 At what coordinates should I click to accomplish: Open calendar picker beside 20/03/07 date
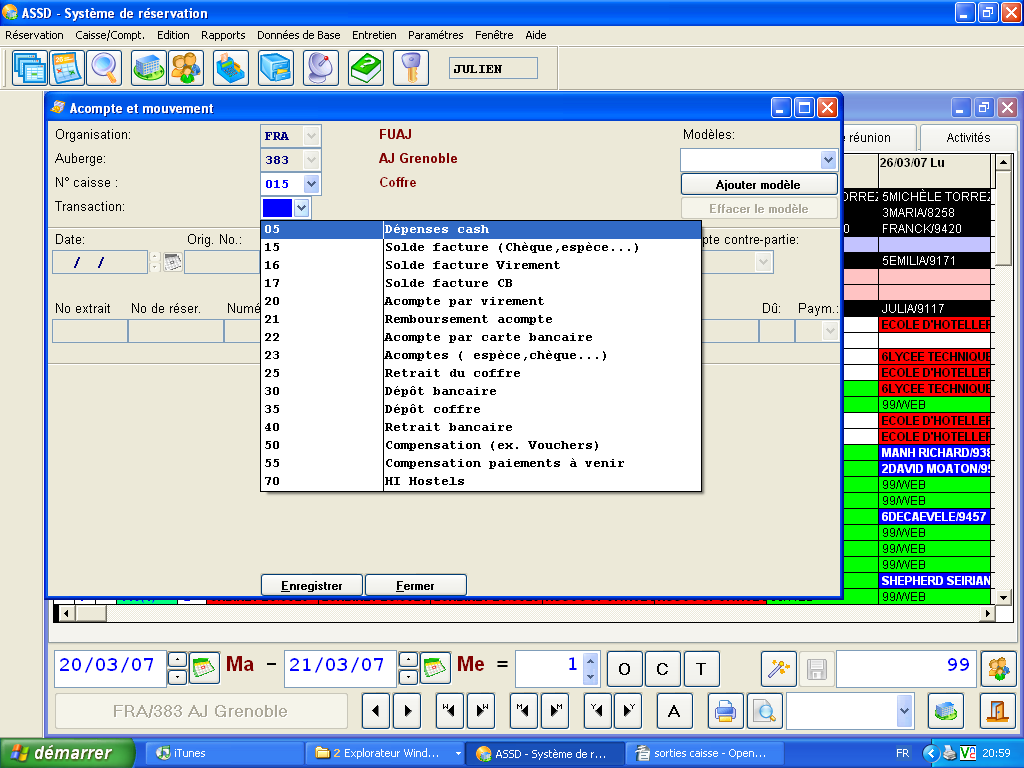click(204, 667)
